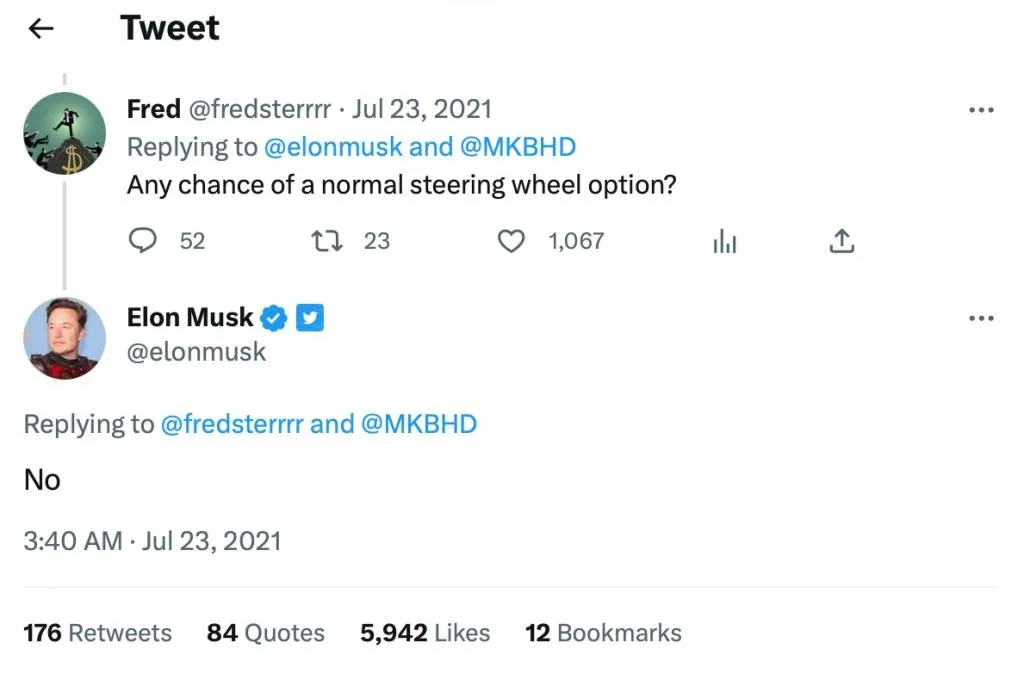Click the back arrow to return

pyautogui.click(x=40, y=28)
